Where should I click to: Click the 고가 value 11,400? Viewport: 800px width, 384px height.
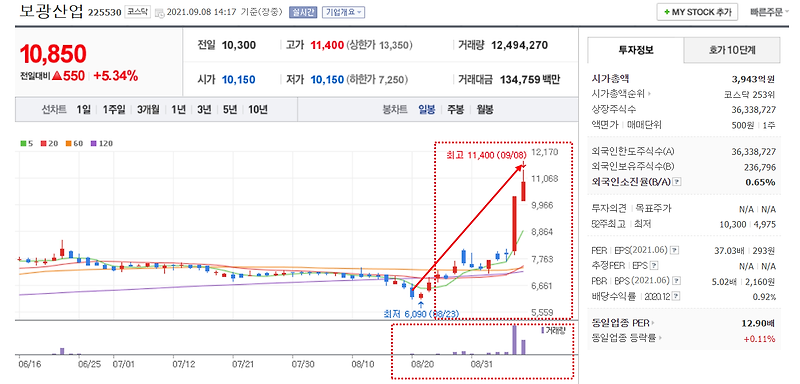(327, 45)
